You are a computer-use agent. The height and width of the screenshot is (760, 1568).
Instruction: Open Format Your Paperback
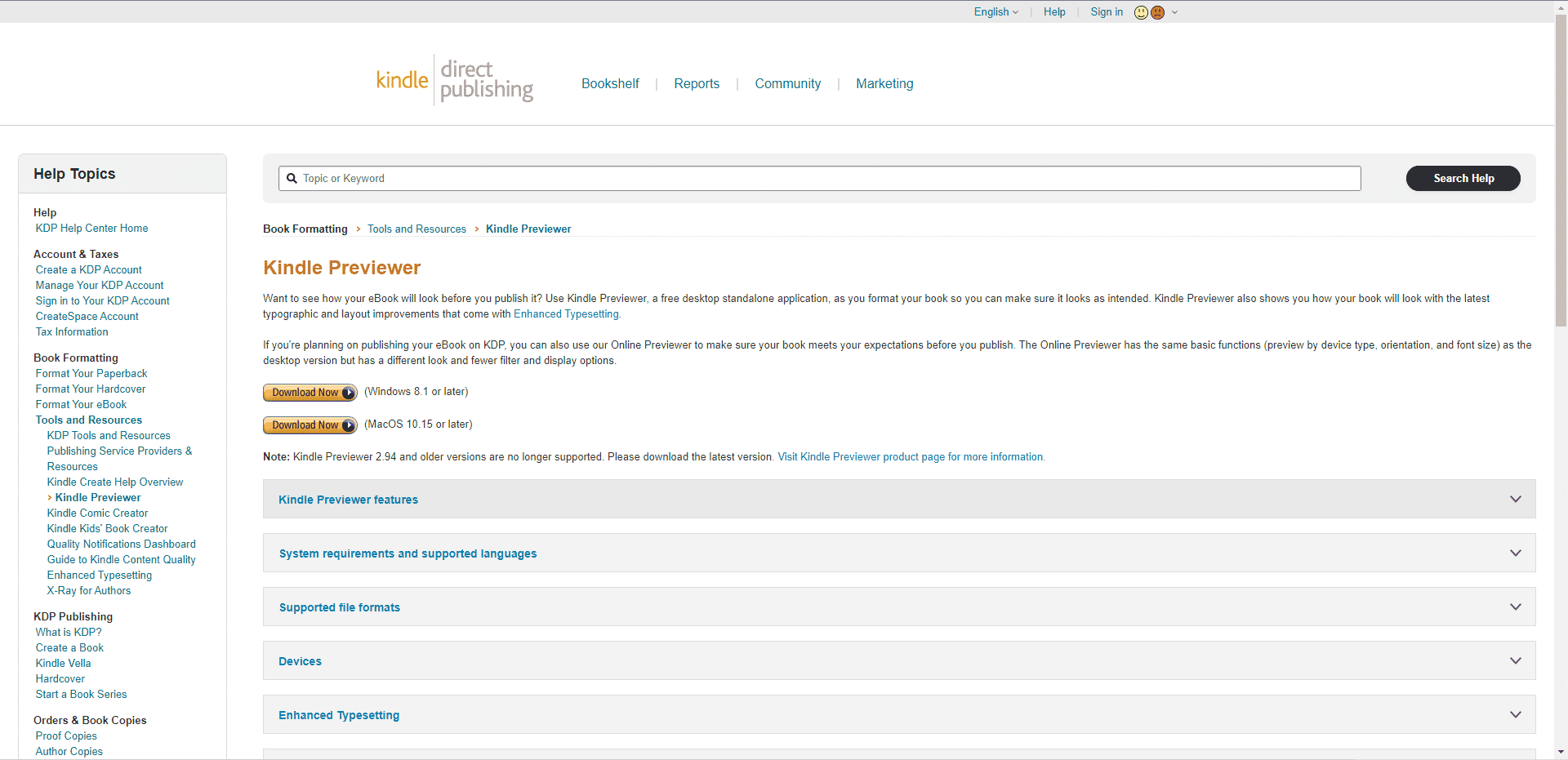(91, 373)
